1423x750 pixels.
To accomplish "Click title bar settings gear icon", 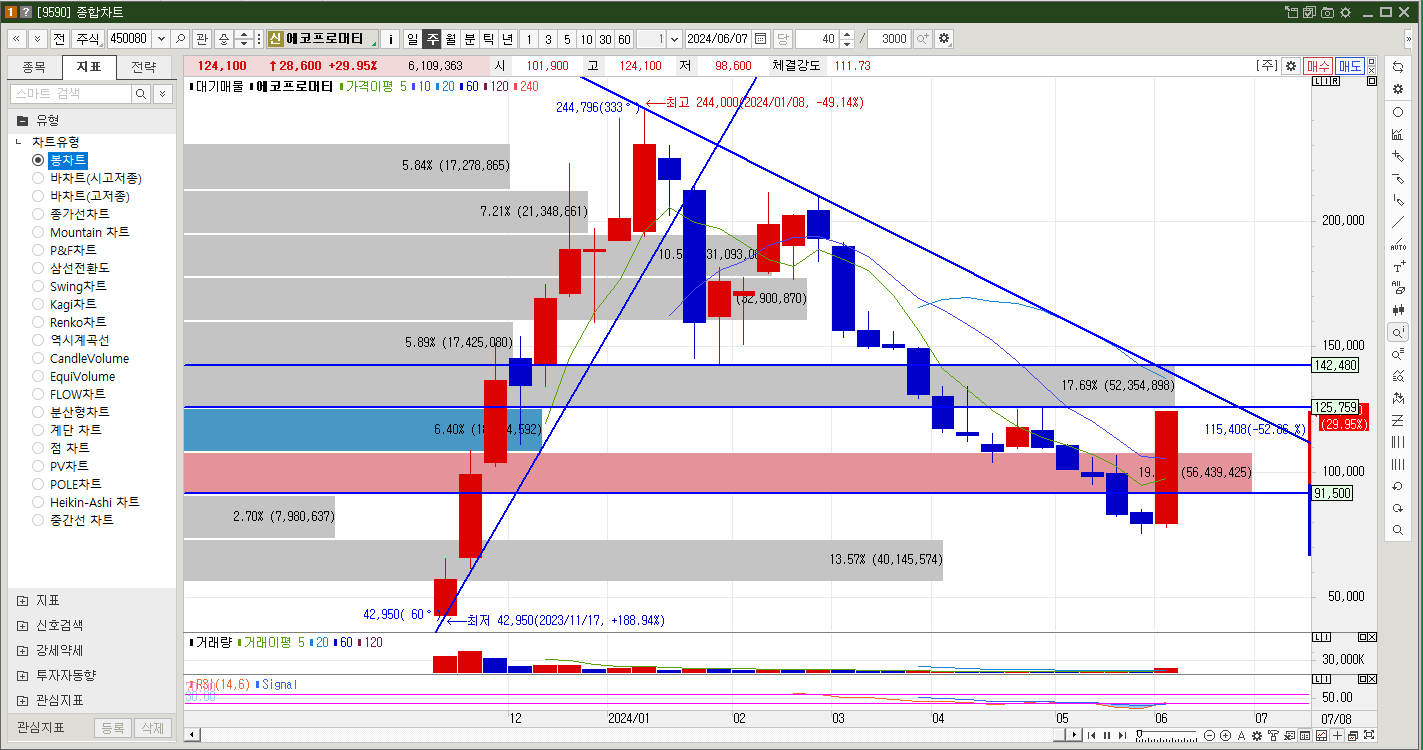I will click(1345, 12).
